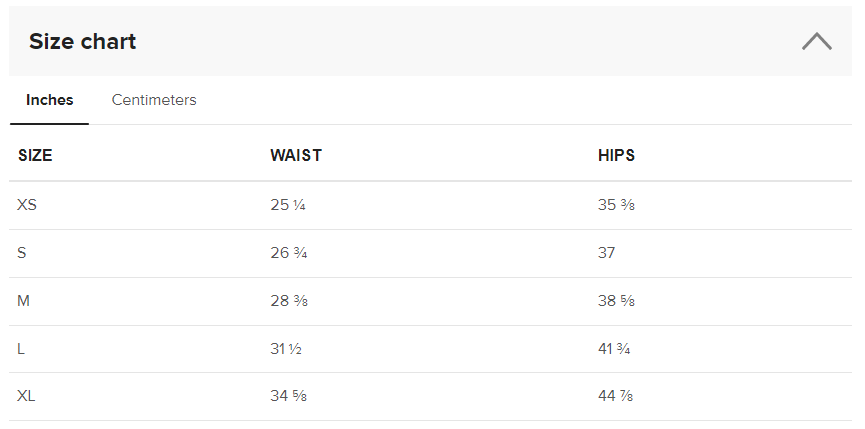Click M waist value 28 ⅜
Viewport: 865px width, 429px height.
(288, 301)
